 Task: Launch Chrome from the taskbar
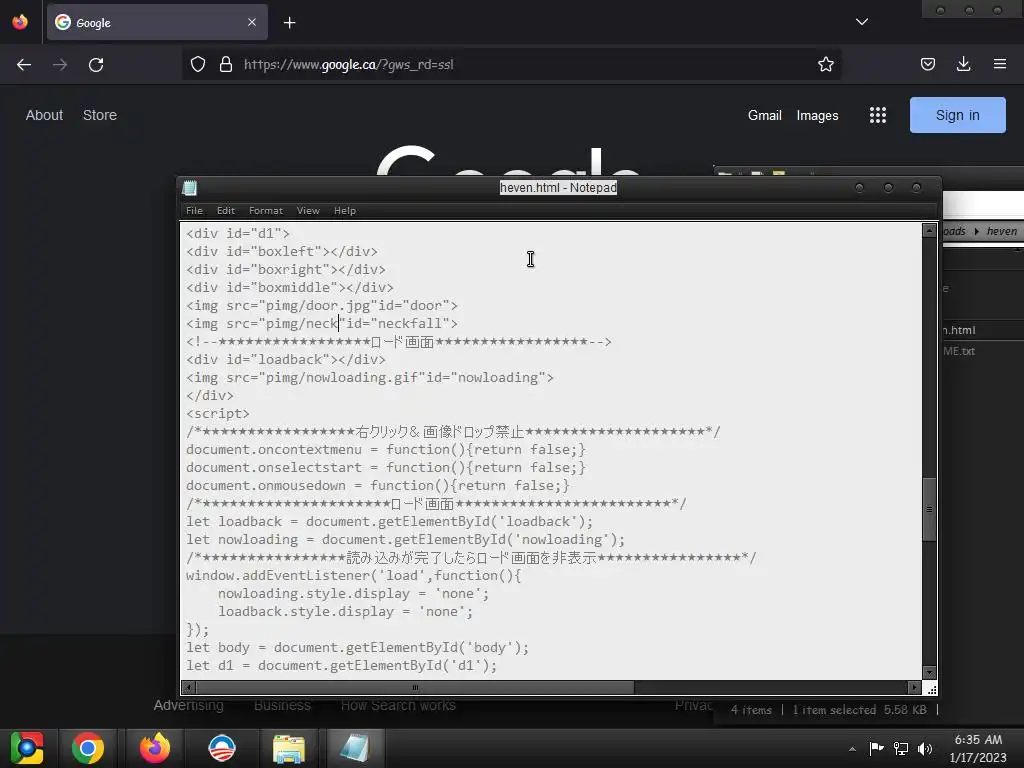tap(88, 748)
